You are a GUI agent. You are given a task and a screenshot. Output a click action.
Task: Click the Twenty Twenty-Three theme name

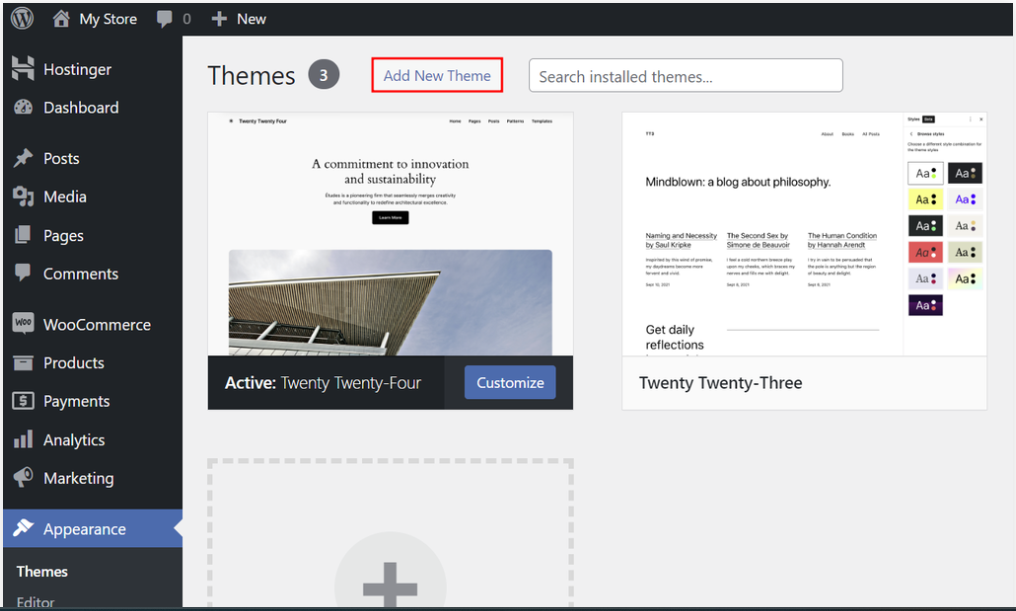coord(721,383)
